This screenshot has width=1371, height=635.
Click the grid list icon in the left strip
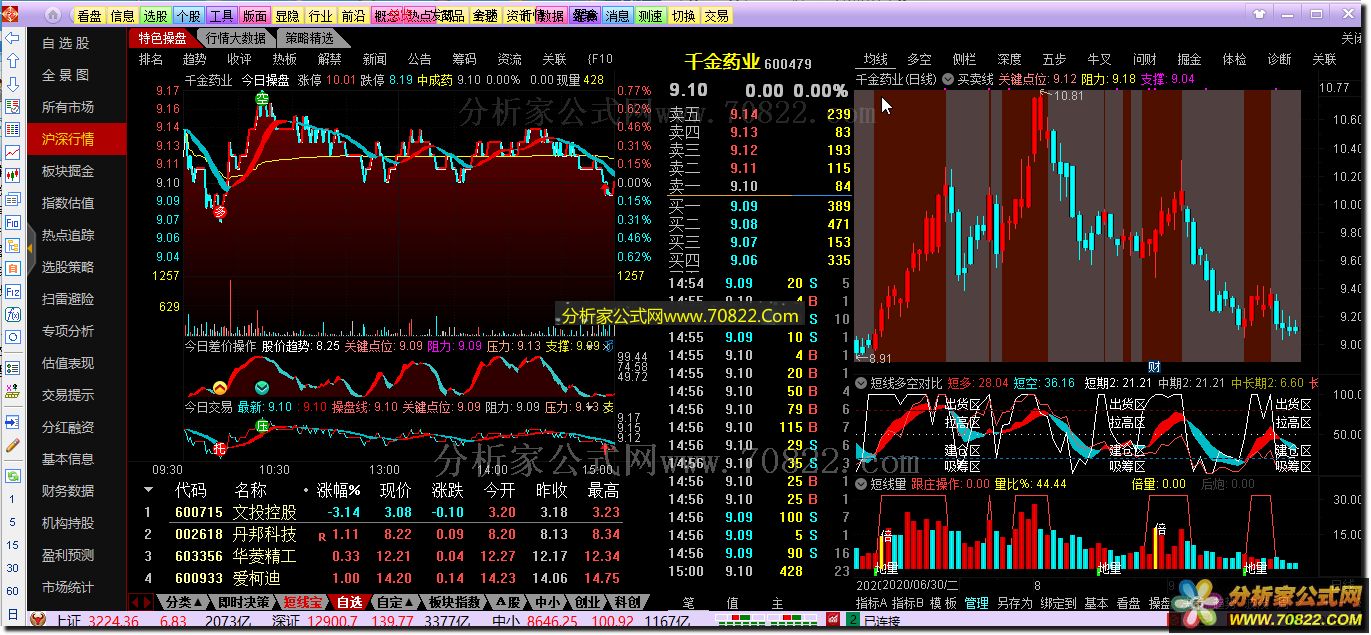[x=13, y=130]
